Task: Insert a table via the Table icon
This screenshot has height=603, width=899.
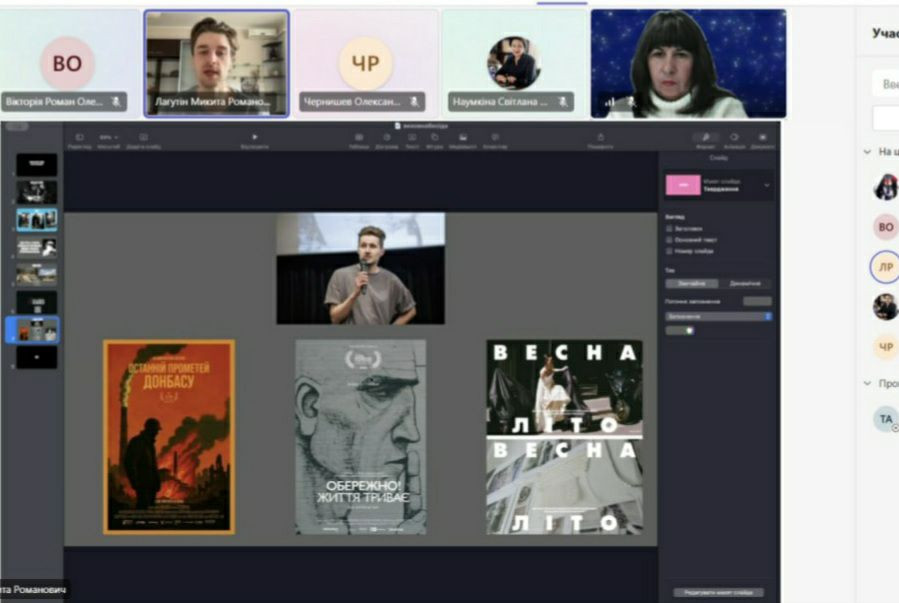Action: pos(358,137)
